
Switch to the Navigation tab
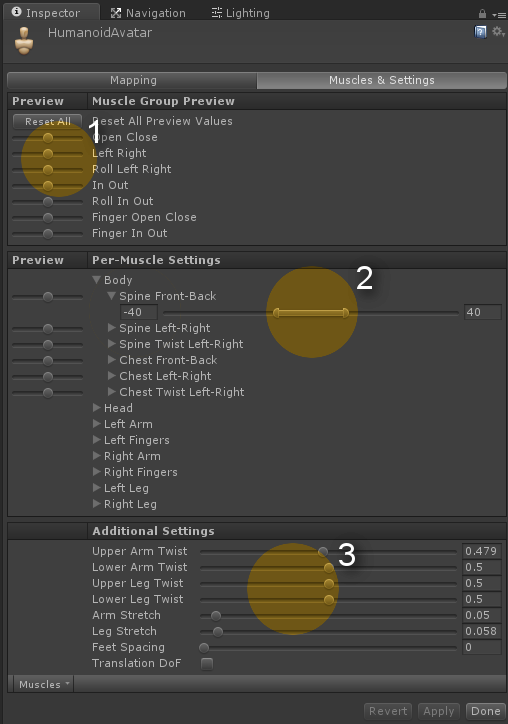(148, 13)
